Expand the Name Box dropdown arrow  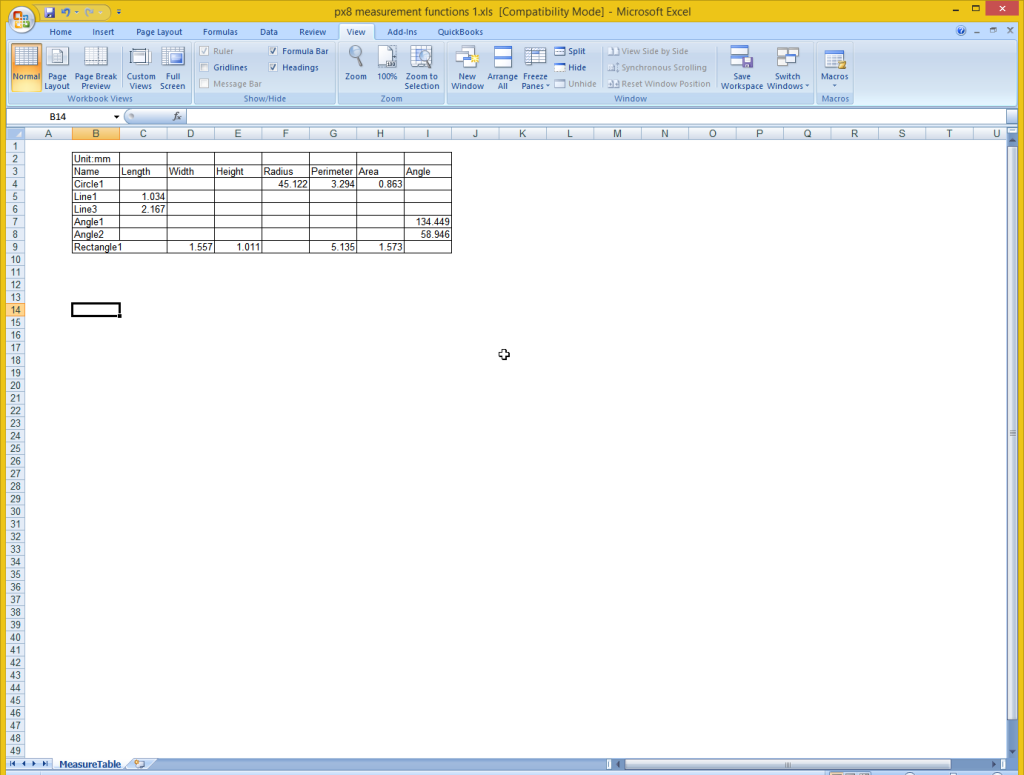(116, 117)
